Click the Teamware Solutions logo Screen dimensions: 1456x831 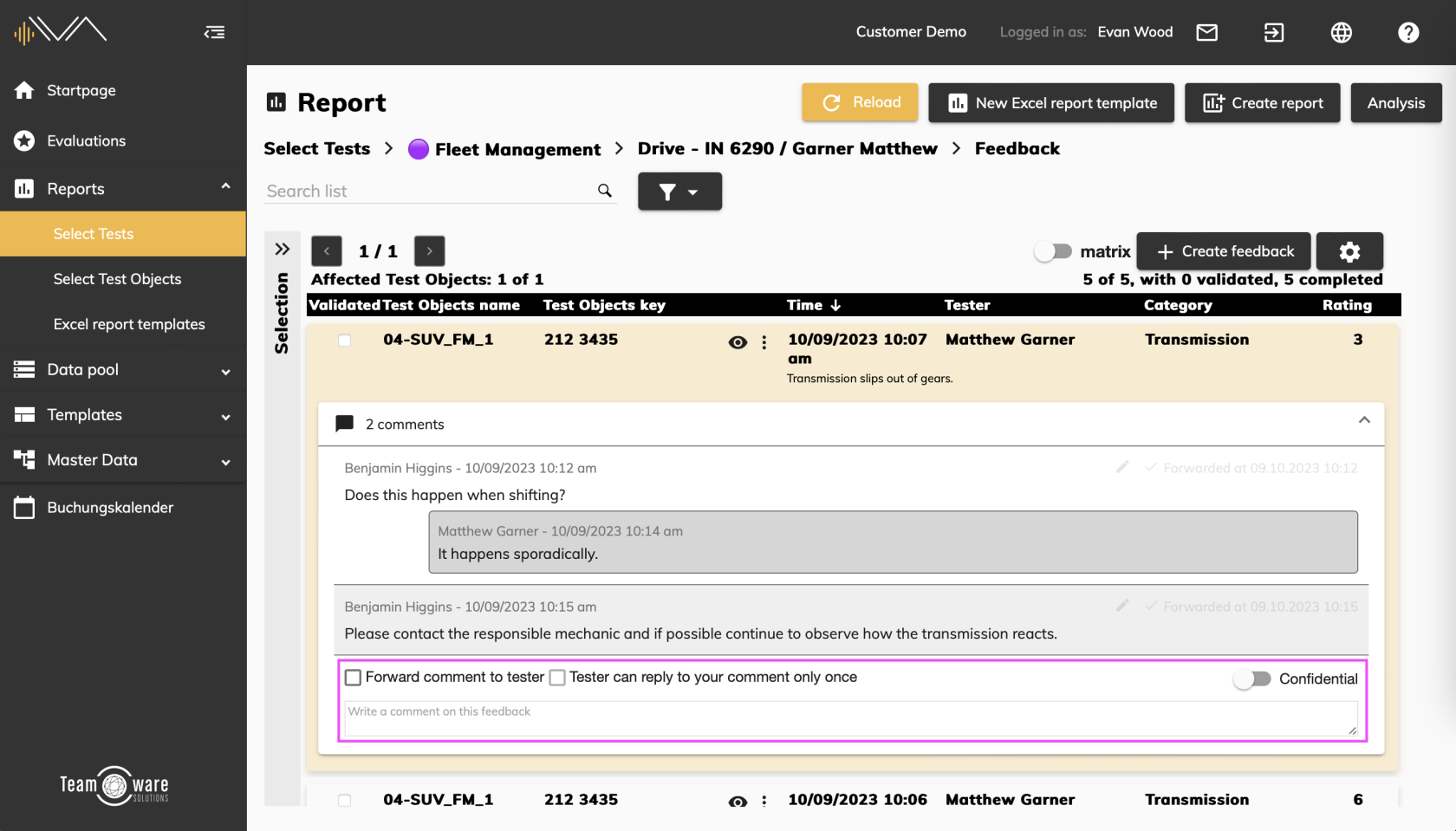pos(114,786)
